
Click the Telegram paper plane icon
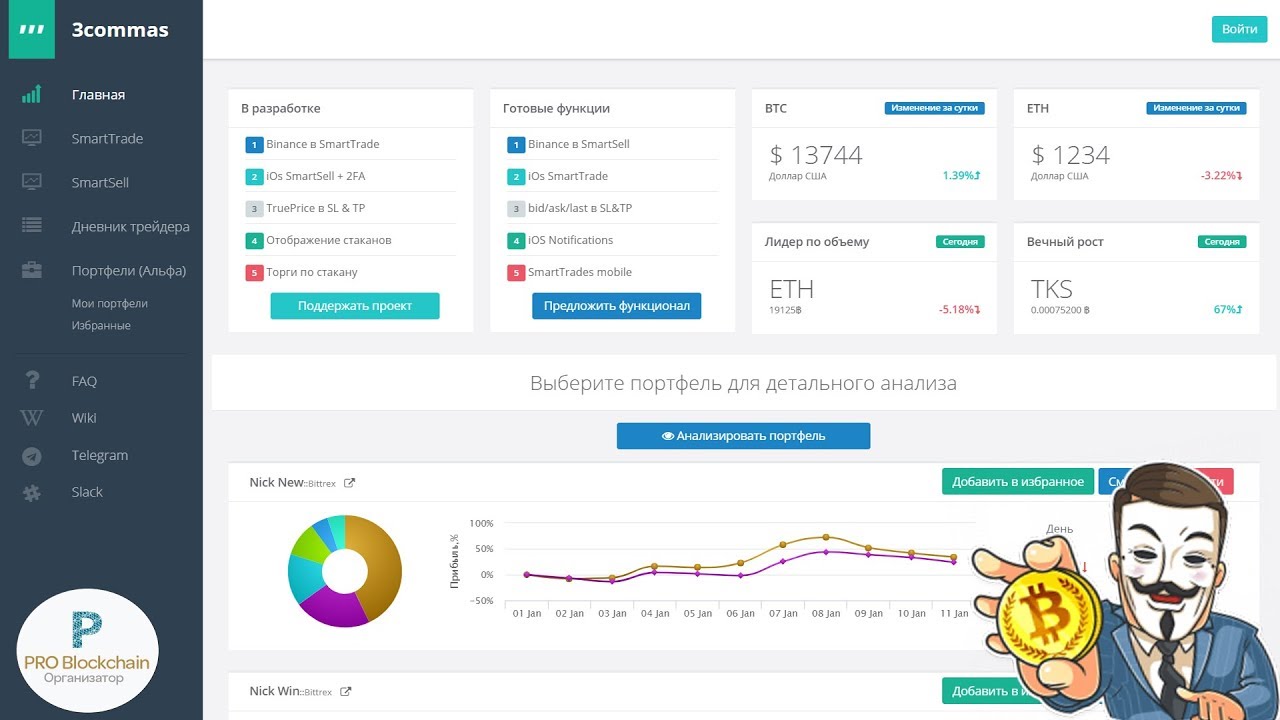(x=32, y=455)
